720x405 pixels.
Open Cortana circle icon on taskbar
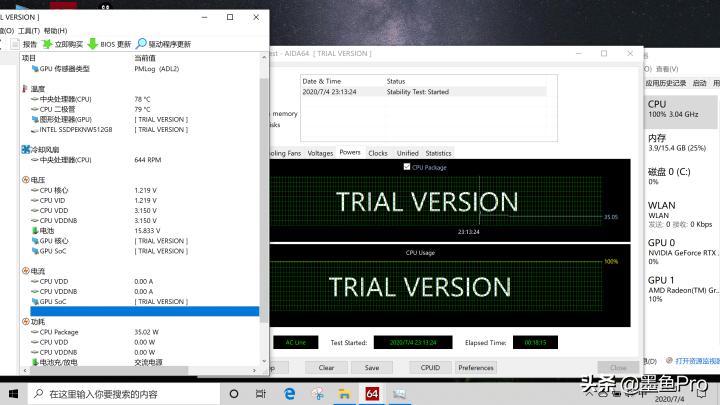click(x=234, y=394)
